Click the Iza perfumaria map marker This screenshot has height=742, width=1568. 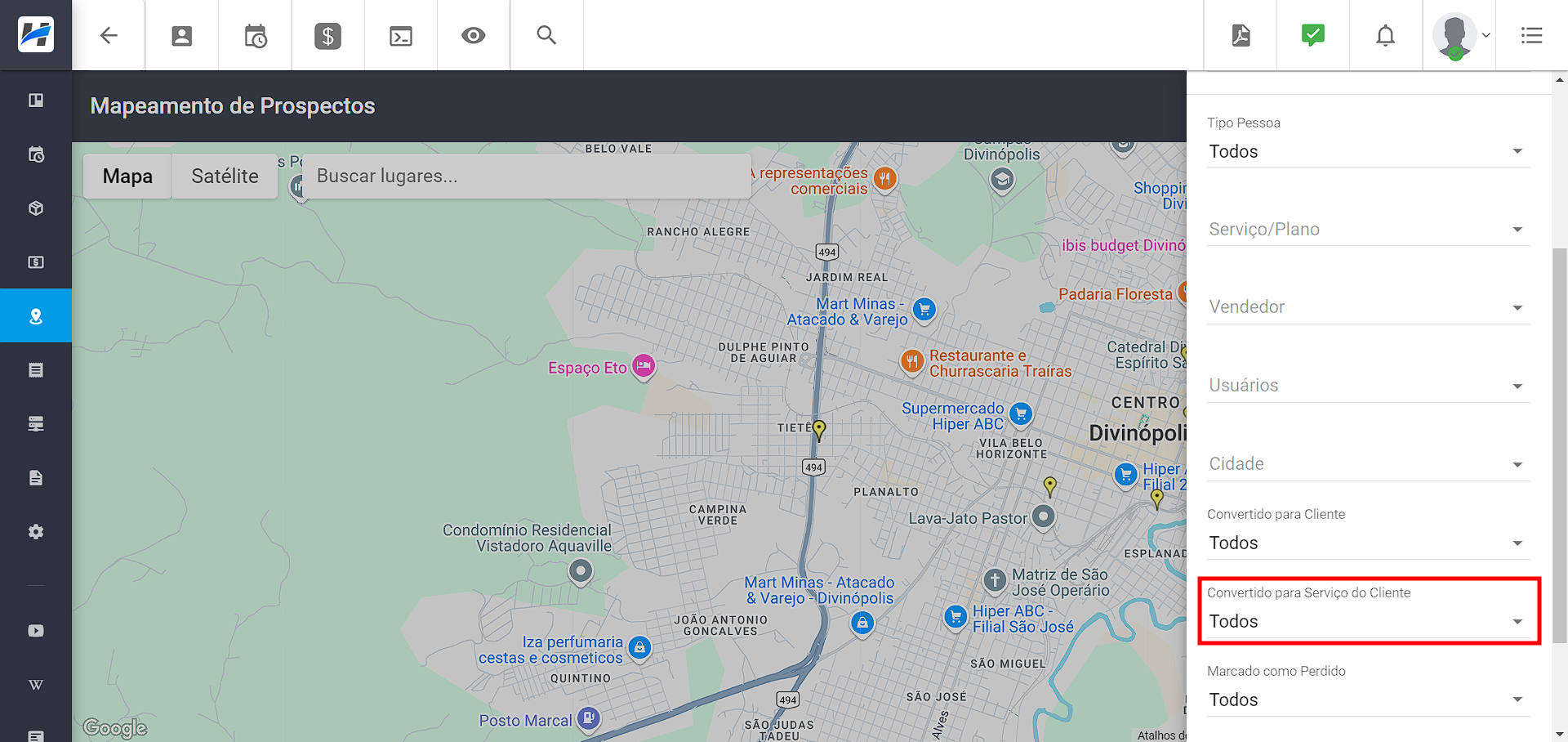tap(639, 648)
